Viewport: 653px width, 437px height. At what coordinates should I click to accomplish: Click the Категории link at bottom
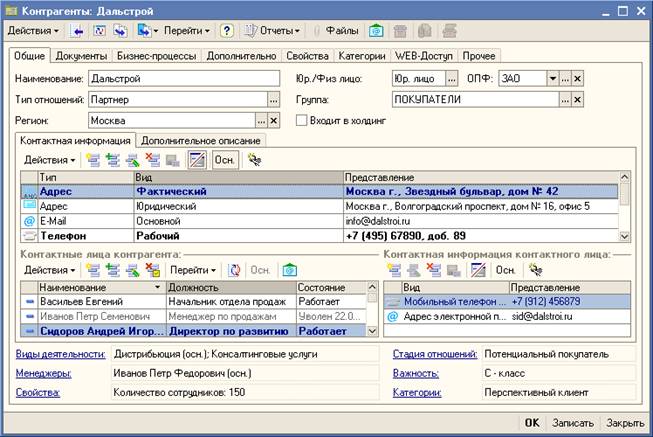[417, 392]
